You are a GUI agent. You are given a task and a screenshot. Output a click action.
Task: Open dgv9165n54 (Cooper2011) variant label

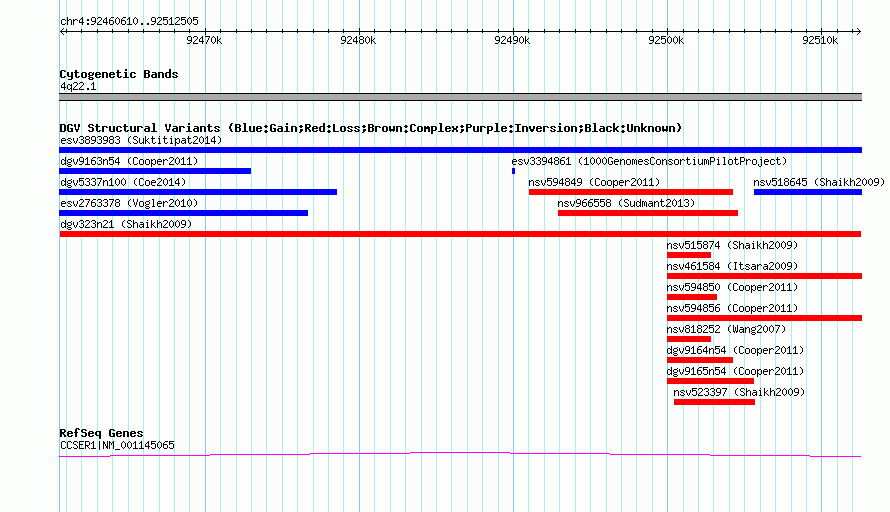pos(735,371)
